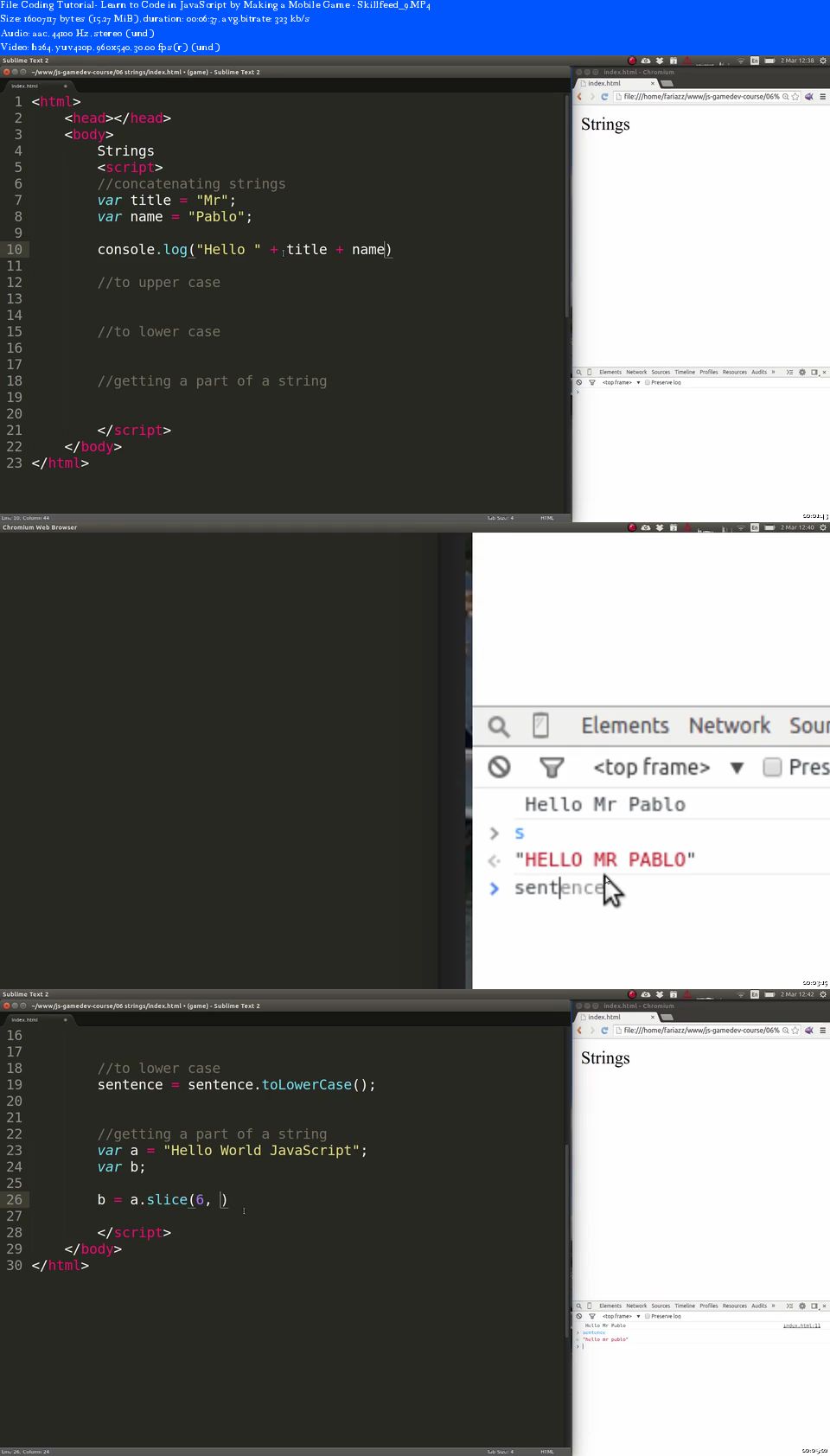Click the "HELLO MR PABLO" console output
The width and height of the screenshot is (830, 1456).
605,860
